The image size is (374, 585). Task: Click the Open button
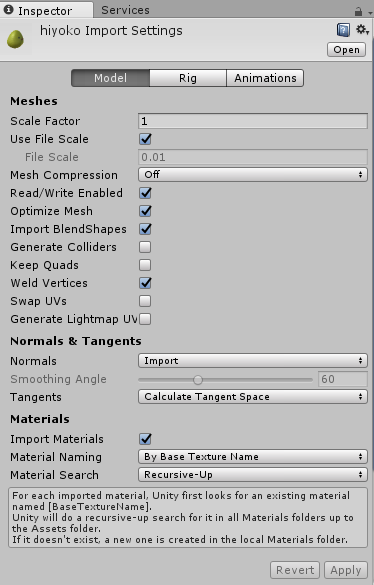(346, 50)
